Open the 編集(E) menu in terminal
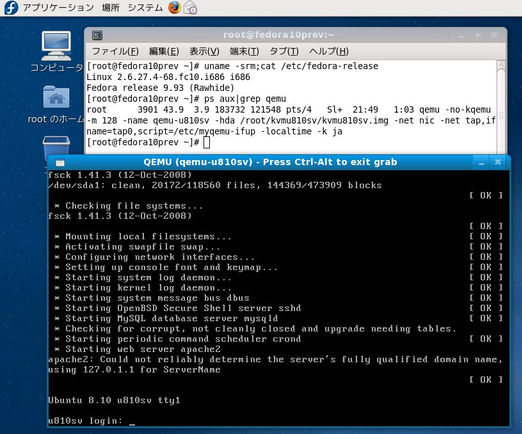522x434 pixels. coord(164,51)
